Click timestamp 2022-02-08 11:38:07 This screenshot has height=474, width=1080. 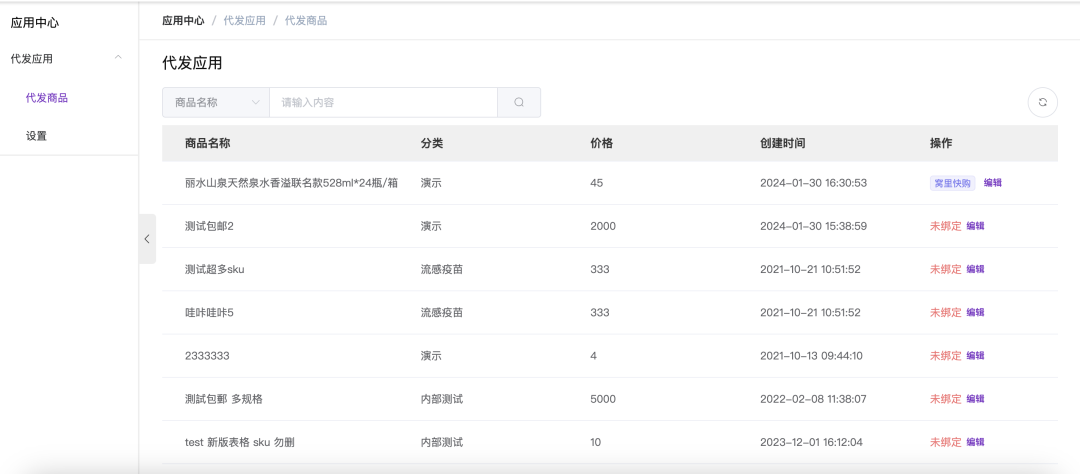[813, 399]
